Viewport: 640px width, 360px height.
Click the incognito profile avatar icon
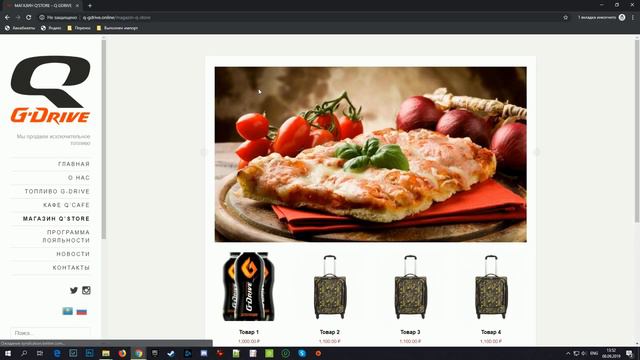click(x=622, y=17)
